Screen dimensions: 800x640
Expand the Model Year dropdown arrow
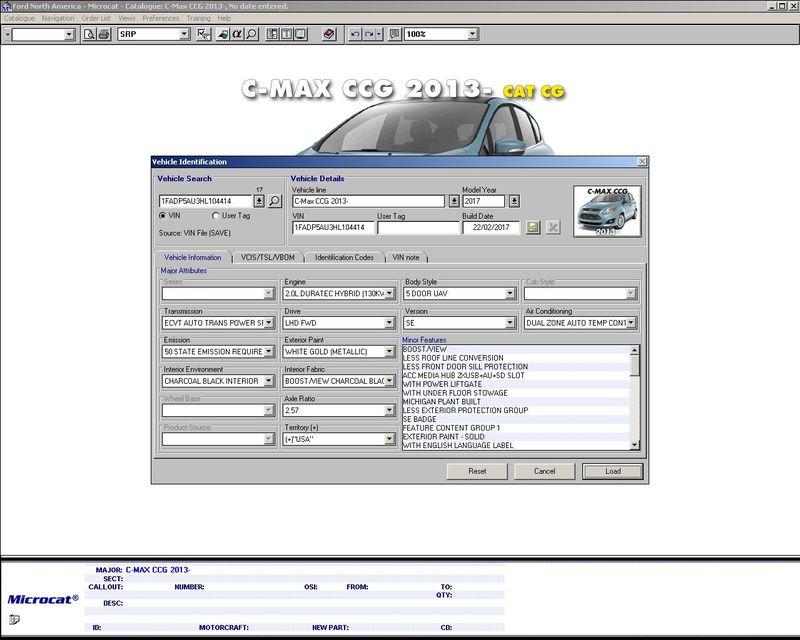(514, 201)
